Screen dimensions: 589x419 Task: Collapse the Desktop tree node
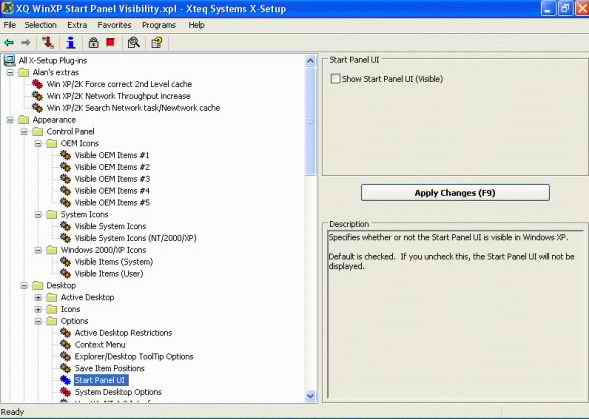click(24, 286)
